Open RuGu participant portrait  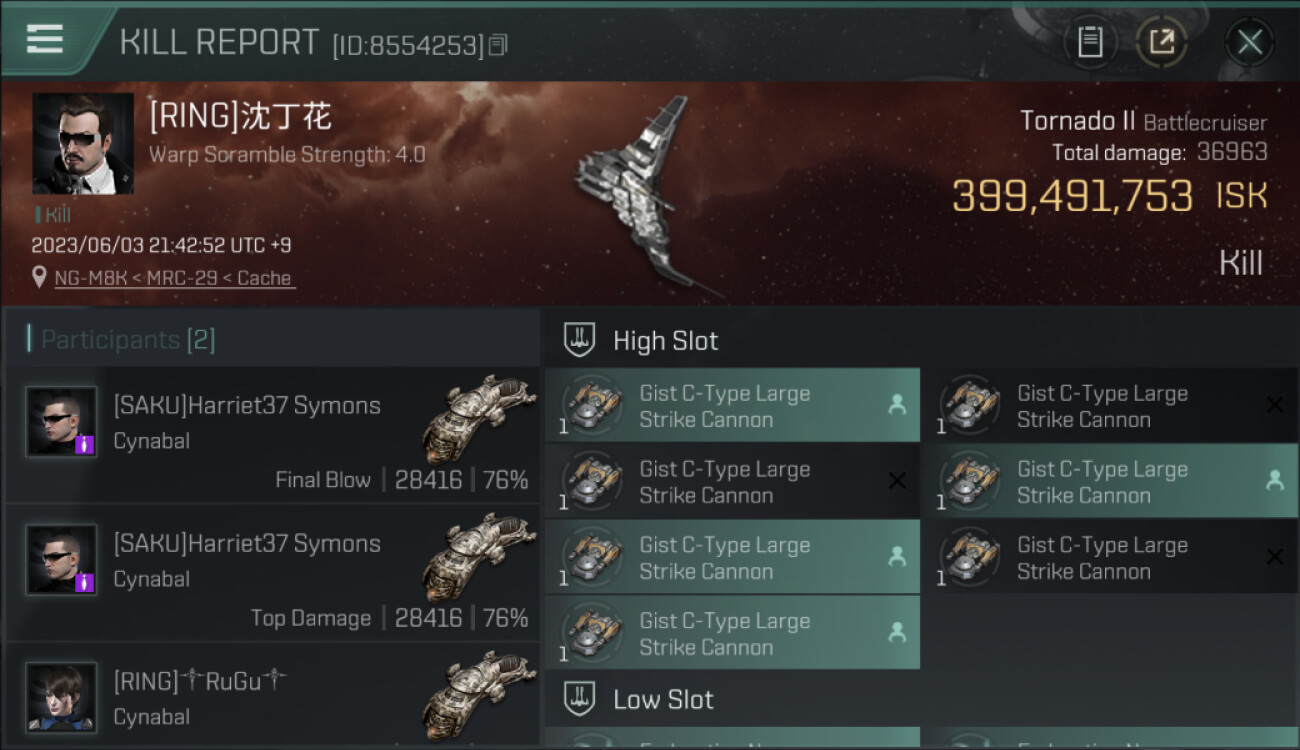[62, 697]
